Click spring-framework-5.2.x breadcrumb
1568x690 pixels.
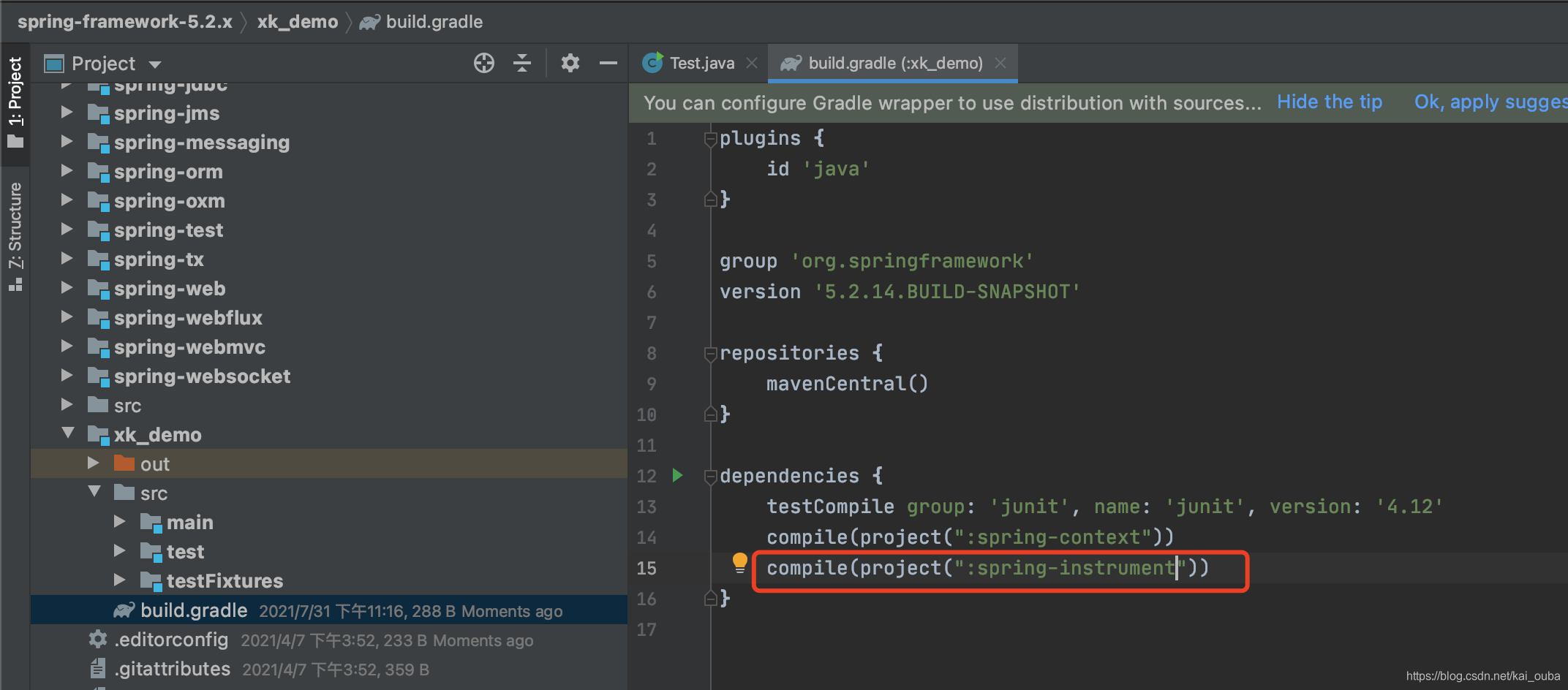(x=124, y=22)
